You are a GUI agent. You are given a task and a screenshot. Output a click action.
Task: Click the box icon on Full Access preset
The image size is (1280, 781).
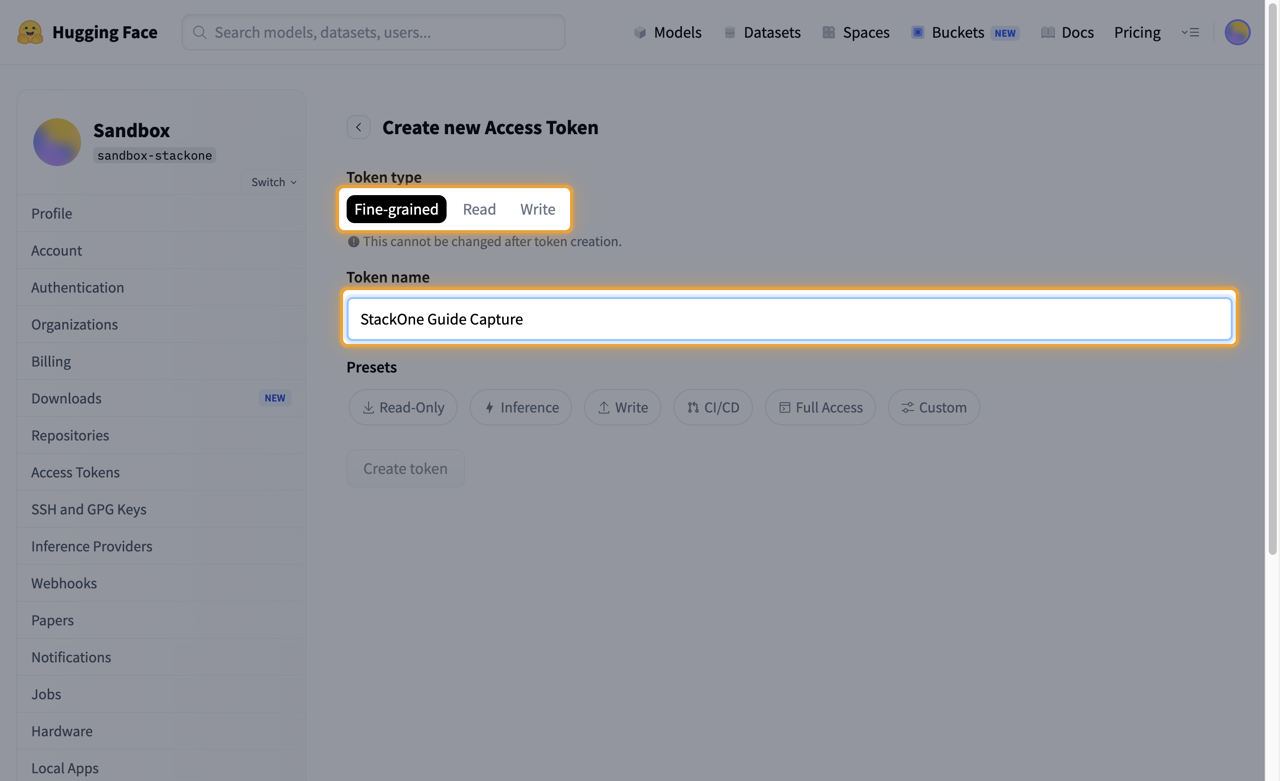tap(785, 407)
